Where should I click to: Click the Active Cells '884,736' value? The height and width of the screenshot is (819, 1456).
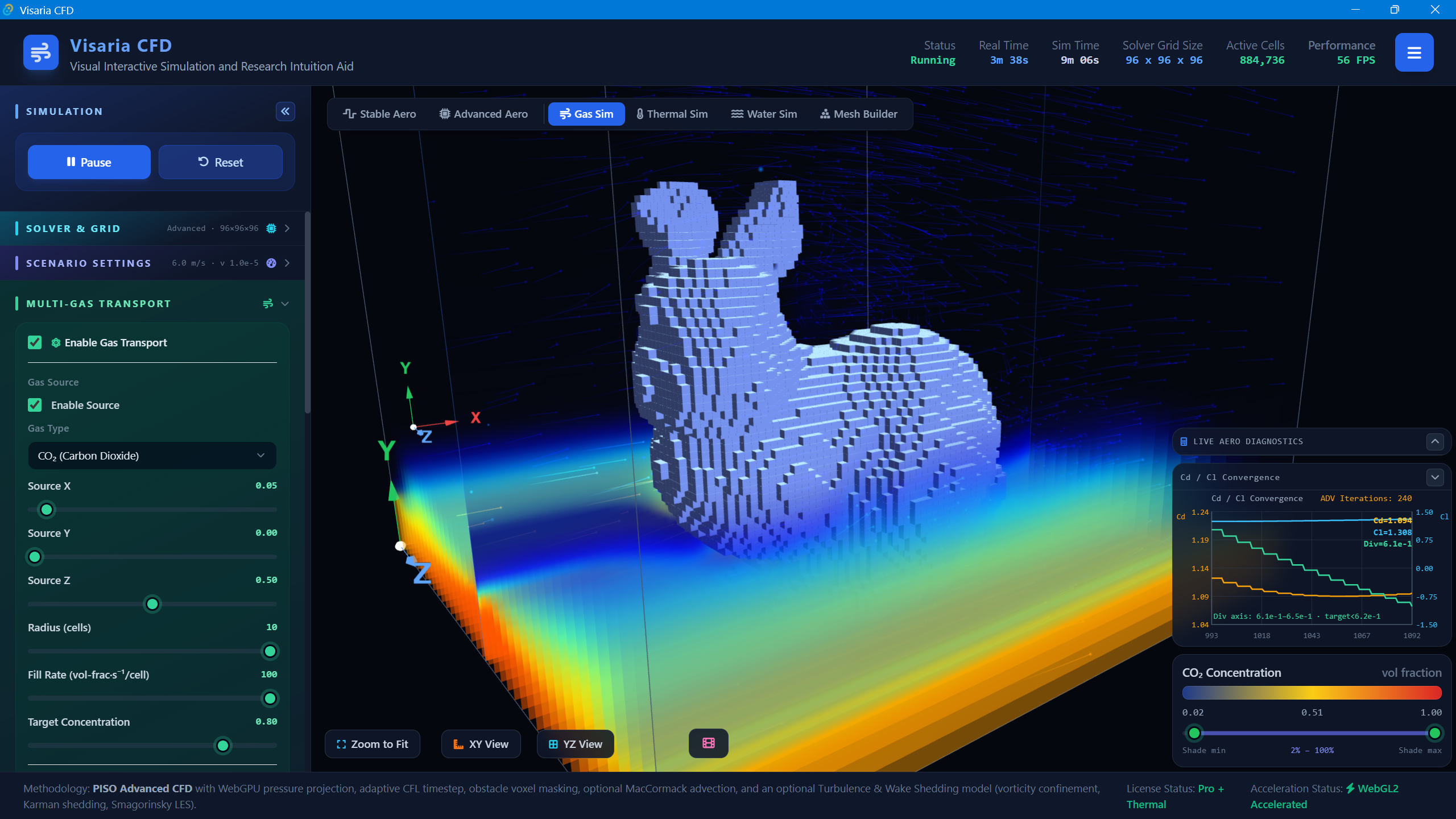tap(1262, 60)
